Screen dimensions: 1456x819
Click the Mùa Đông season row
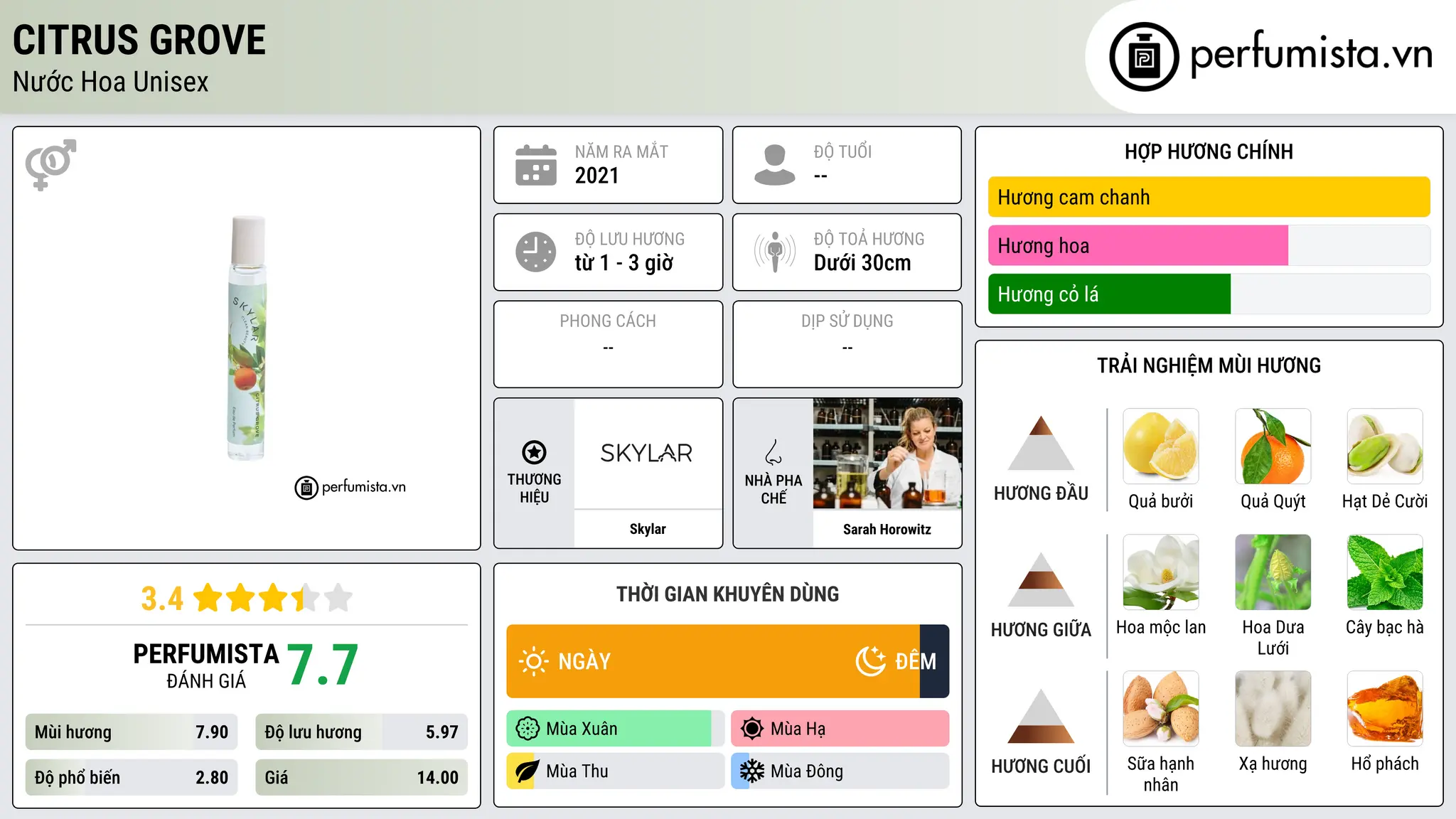(x=840, y=771)
